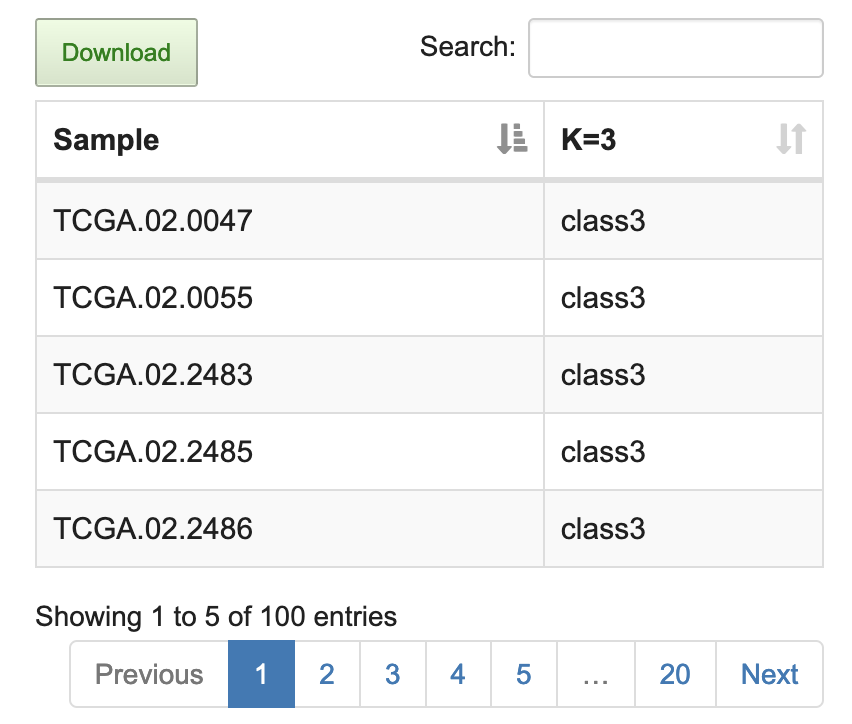The height and width of the screenshot is (724, 852).
Task: Click sample cell TCGA.02.2483
Action: (153, 375)
